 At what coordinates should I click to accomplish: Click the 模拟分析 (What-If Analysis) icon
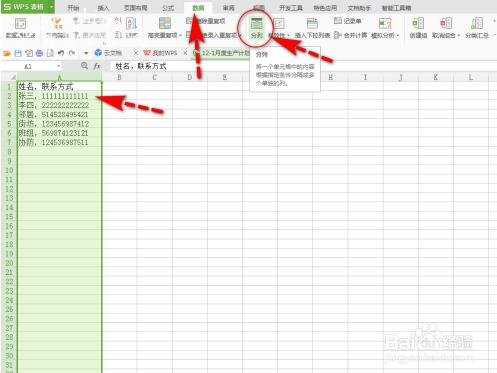tap(385, 24)
